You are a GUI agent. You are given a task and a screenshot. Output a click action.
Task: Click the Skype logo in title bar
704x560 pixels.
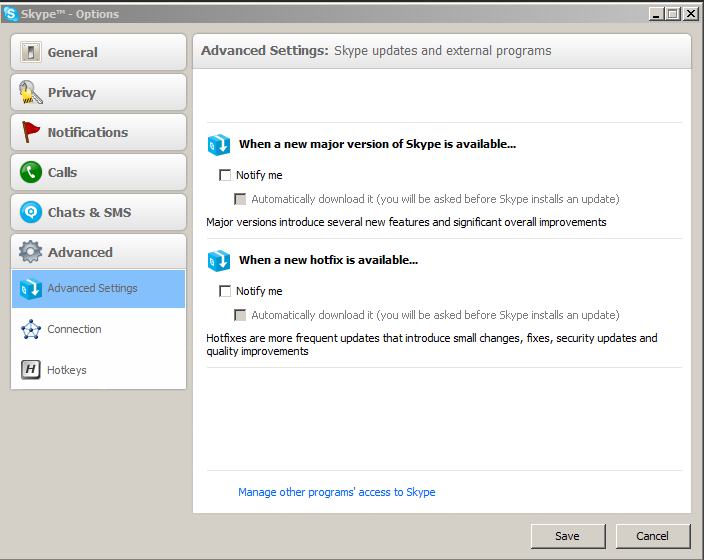coord(10,13)
